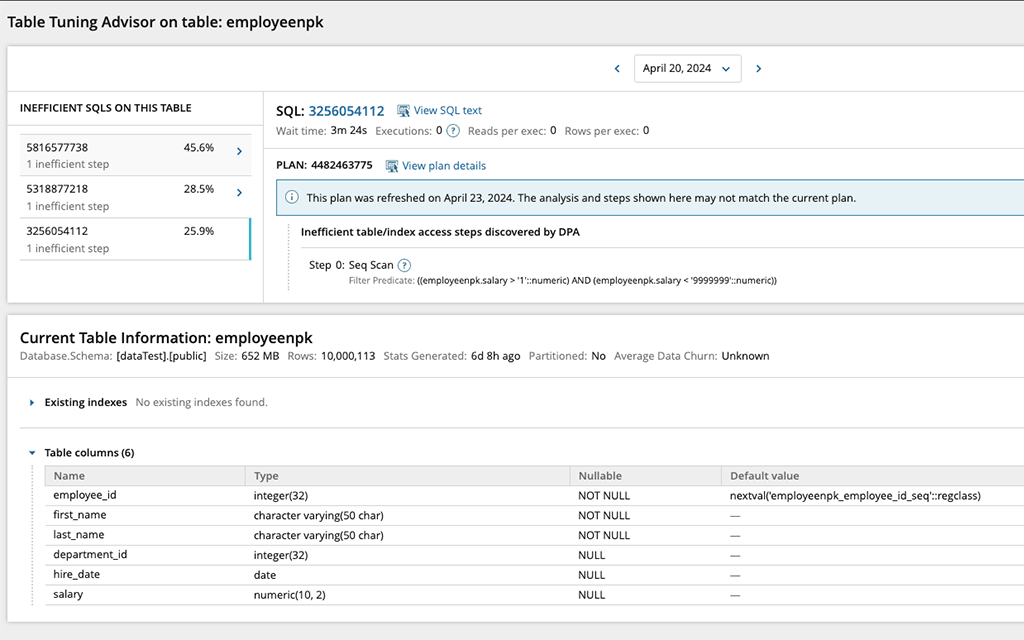This screenshot has width=1024, height=640.
Task: Open help for the Seq Scan step
Action: [406, 266]
